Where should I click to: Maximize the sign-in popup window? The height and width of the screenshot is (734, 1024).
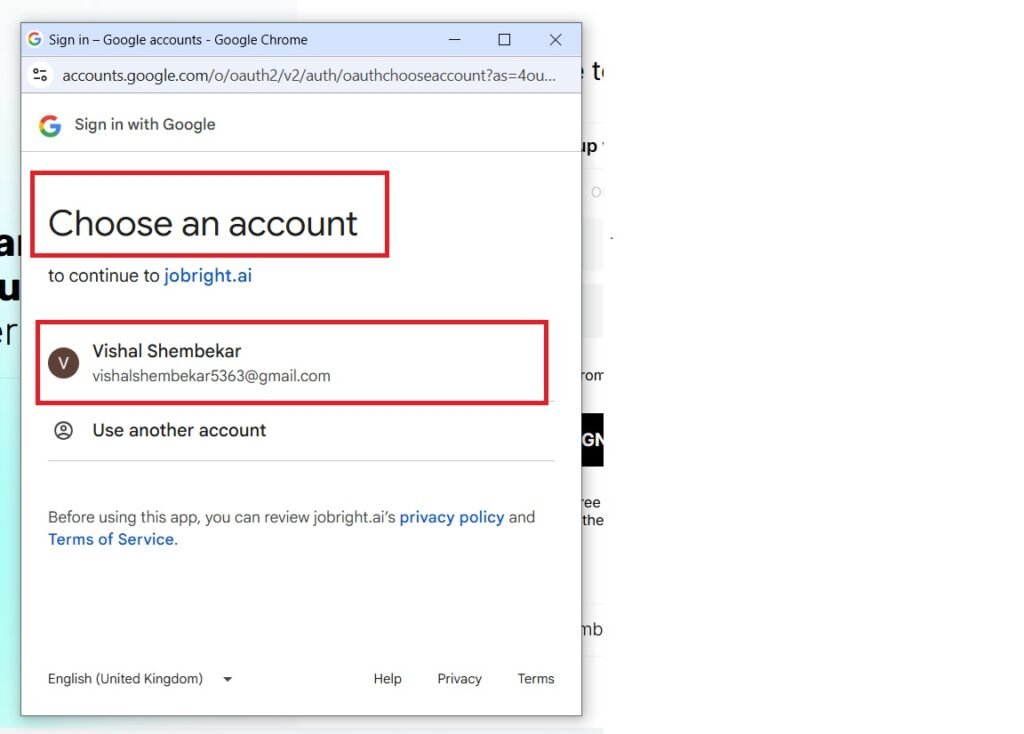tap(504, 40)
